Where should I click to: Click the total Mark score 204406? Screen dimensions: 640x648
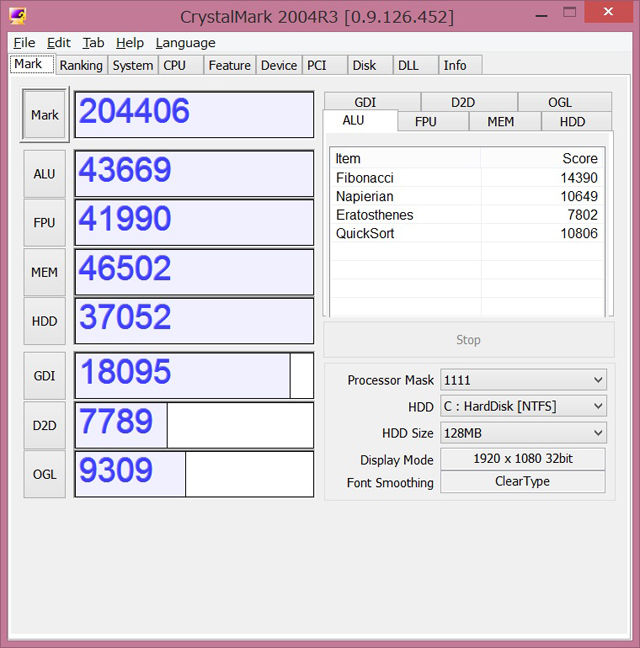click(x=194, y=114)
